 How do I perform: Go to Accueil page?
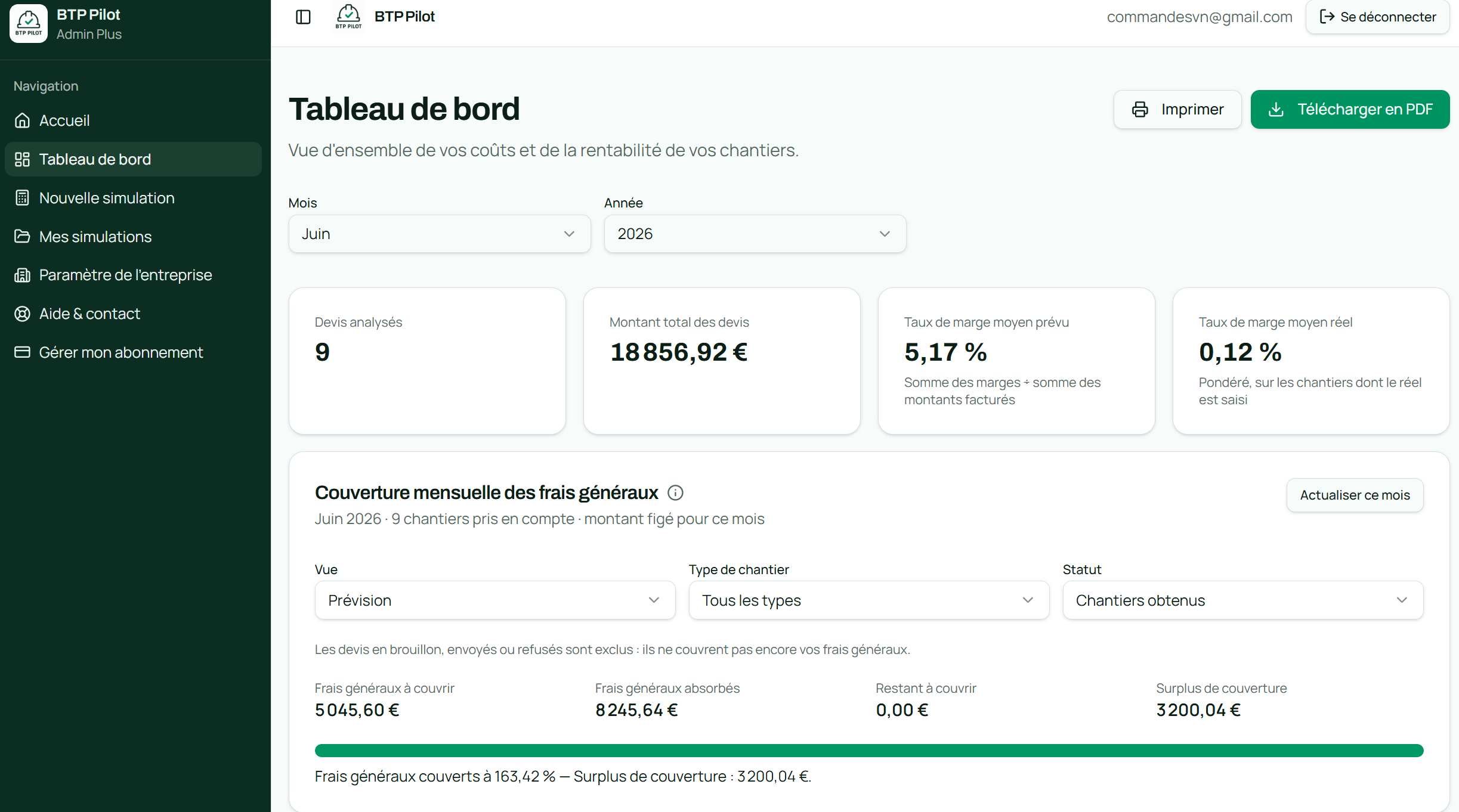pos(133,120)
